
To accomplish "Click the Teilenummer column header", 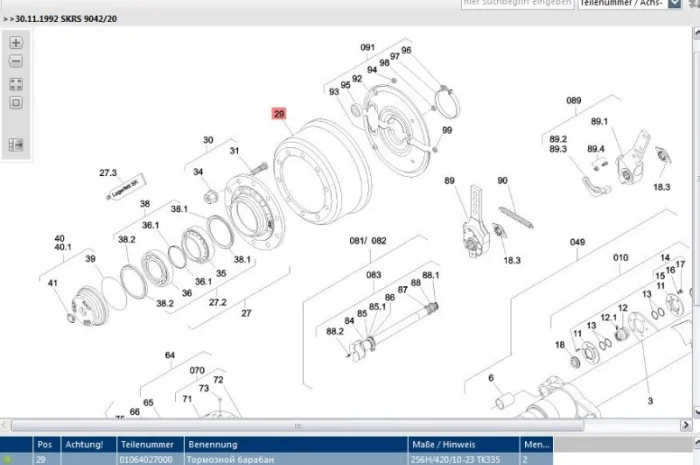I will pyautogui.click(x=148, y=444).
